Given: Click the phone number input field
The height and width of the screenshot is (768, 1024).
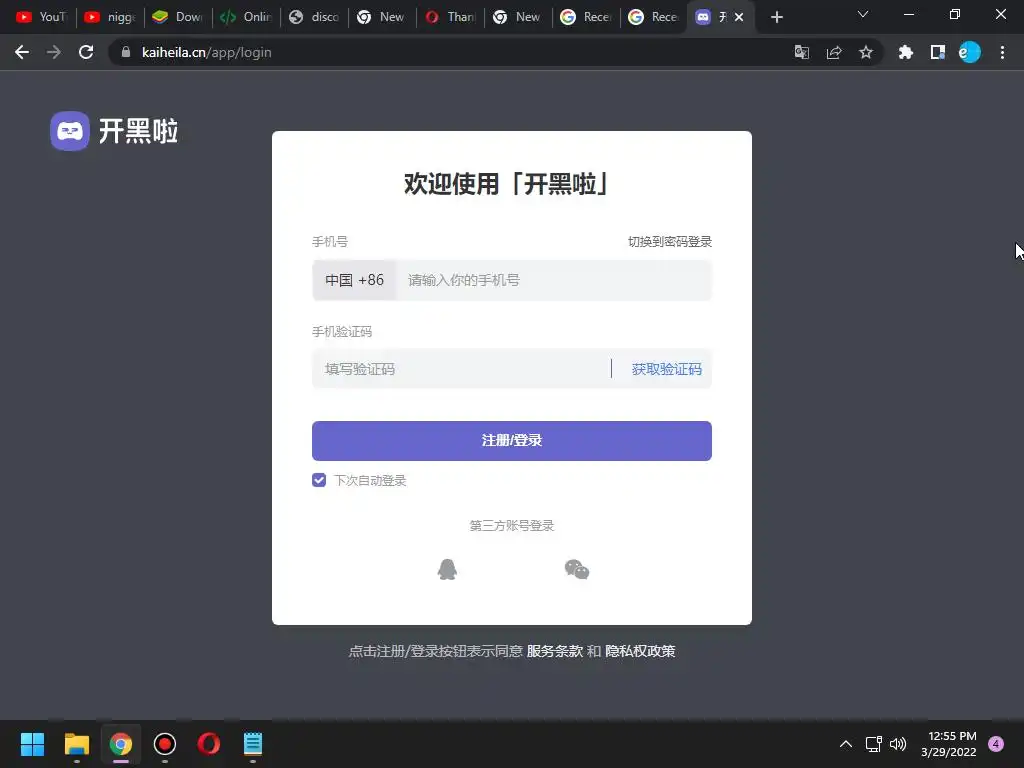Looking at the screenshot, I should click(x=554, y=280).
